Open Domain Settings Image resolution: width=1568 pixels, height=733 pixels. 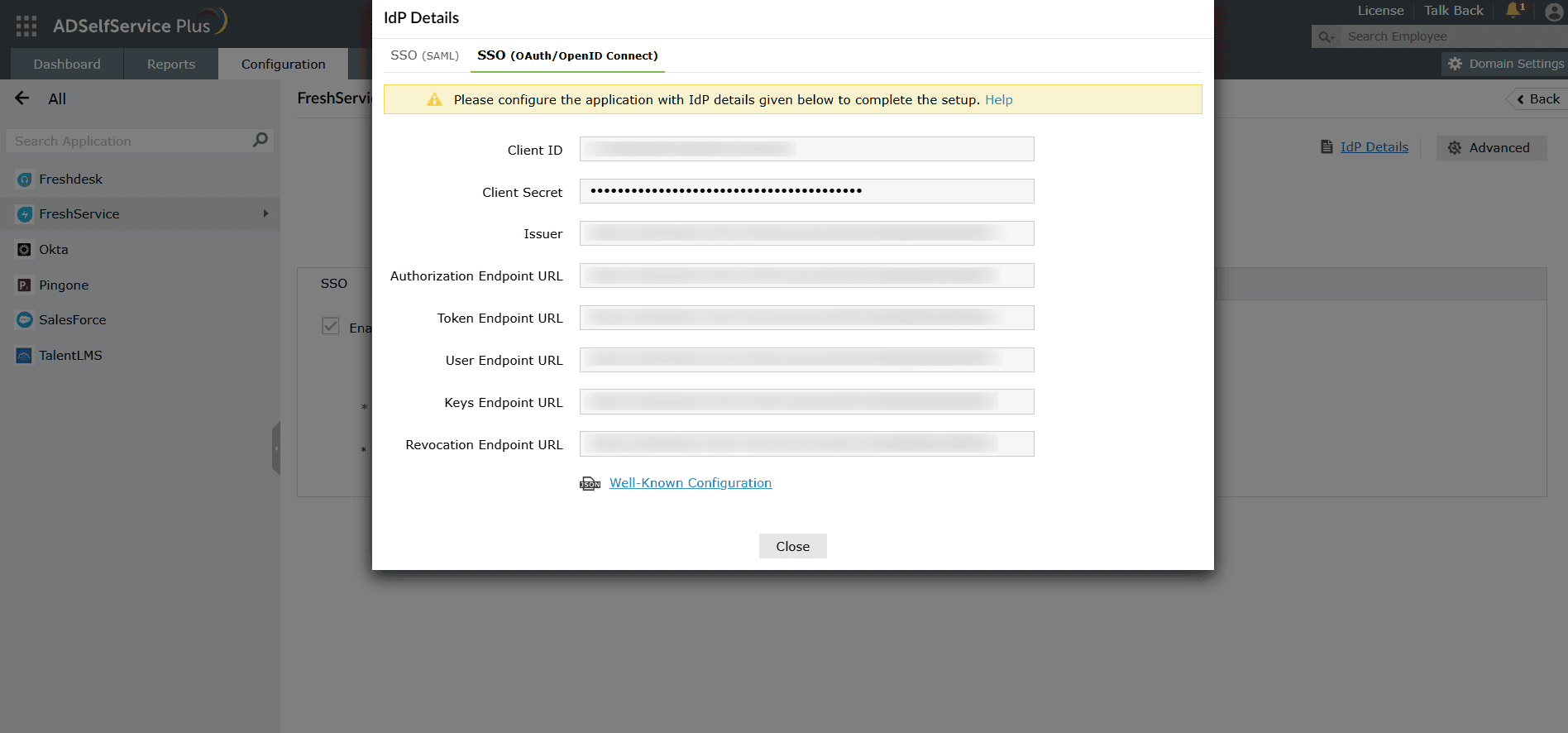click(x=1506, y=64)
